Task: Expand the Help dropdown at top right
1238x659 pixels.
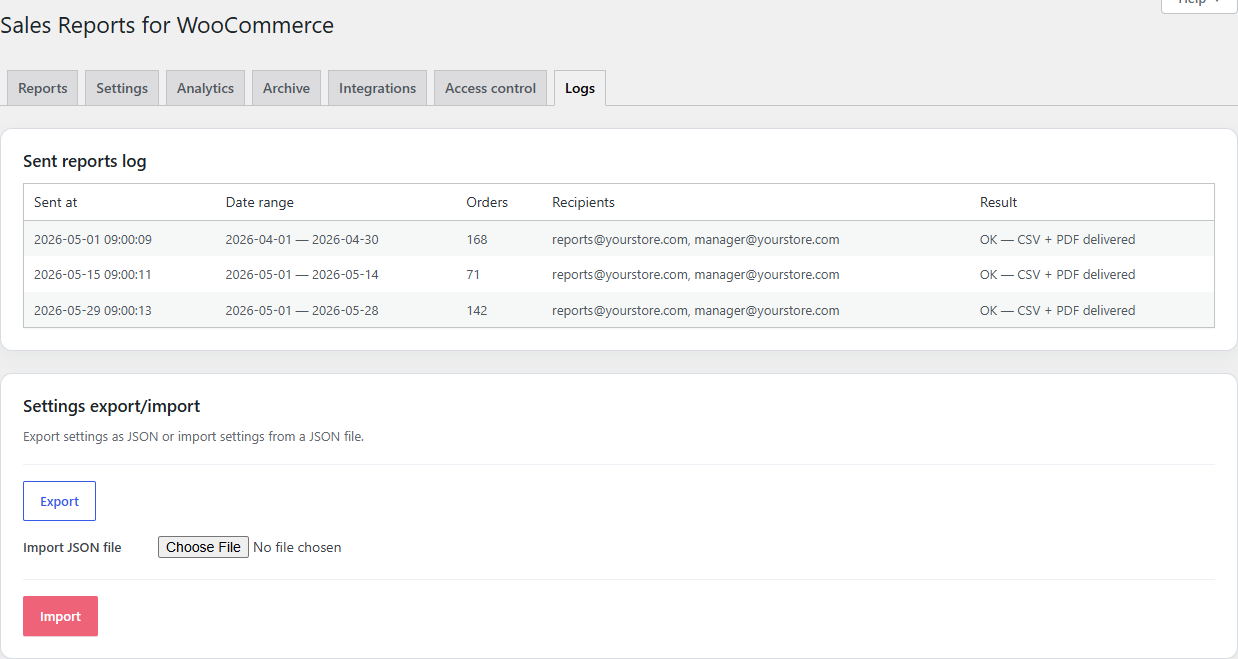Action: point(1198,5)
